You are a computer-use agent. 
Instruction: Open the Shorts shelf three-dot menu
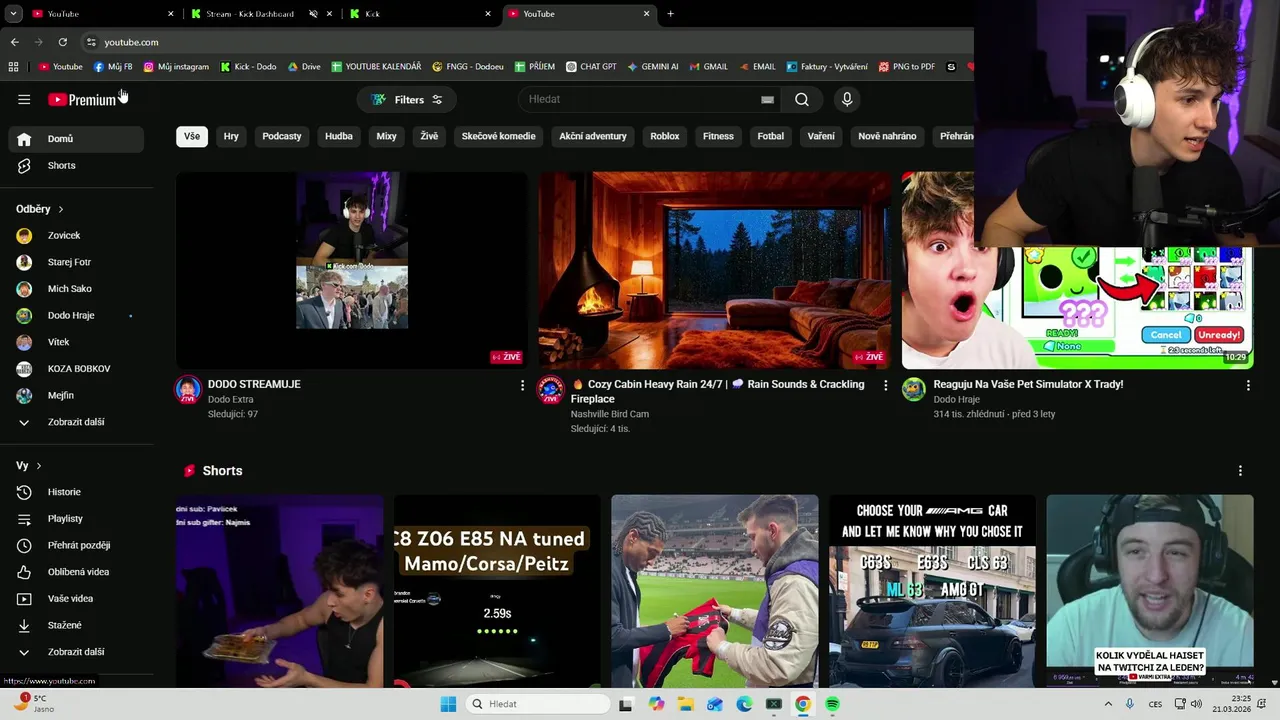click(1240, 471)
